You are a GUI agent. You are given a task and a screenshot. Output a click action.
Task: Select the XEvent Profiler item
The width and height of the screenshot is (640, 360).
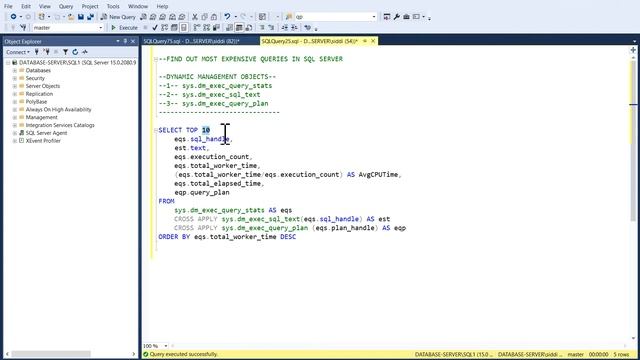[x=43, y=141]
